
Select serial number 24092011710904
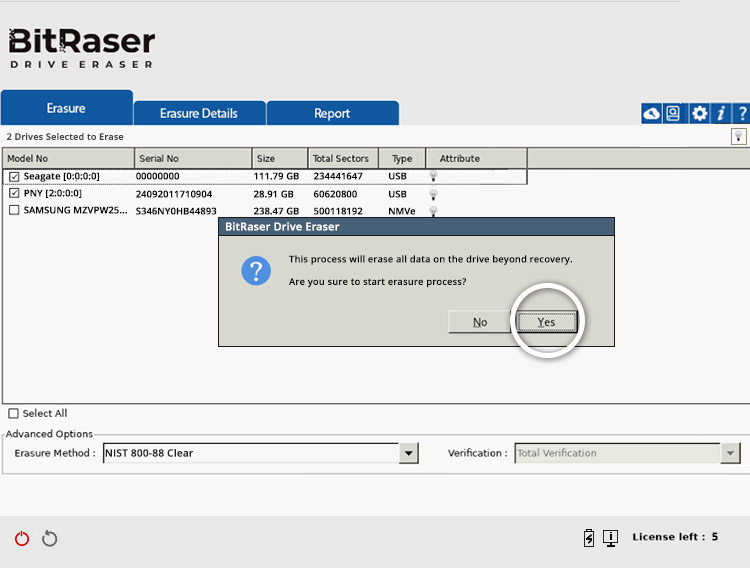174,194
